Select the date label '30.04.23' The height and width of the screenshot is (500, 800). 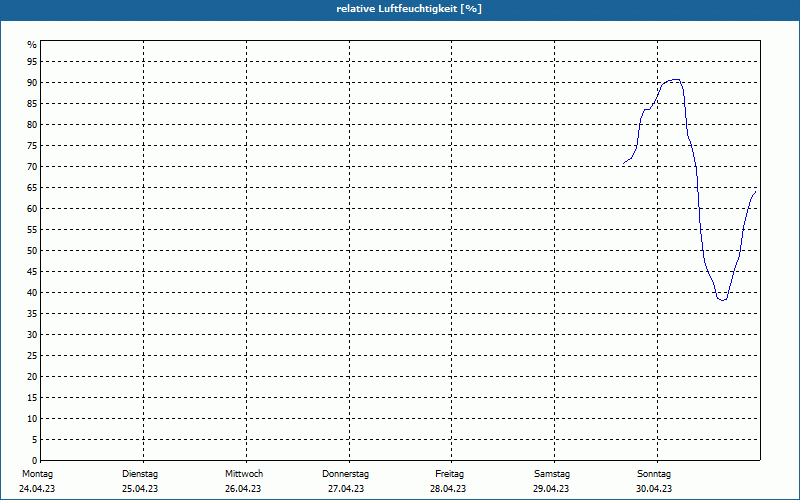(x=654, y=489)
